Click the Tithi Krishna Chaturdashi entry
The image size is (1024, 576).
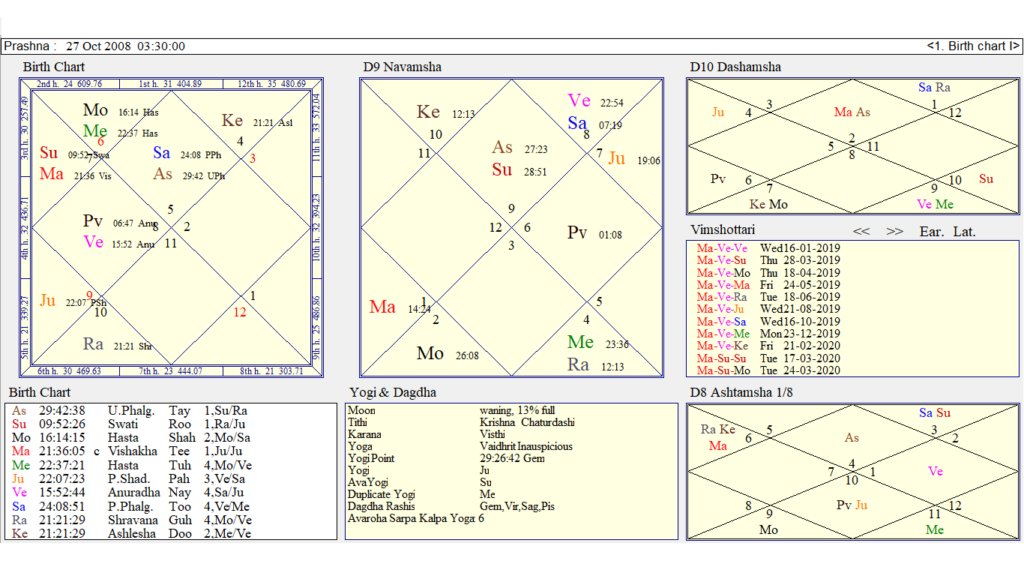(x=461, y=423)
